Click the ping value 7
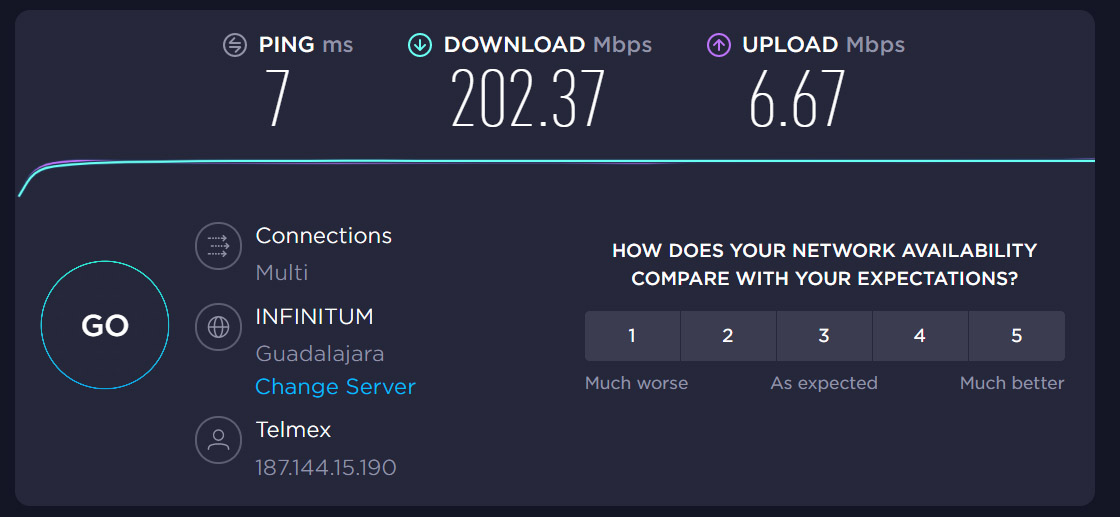Image resolution: width=1120 pixels, height=517 pixels. [277, 99]
